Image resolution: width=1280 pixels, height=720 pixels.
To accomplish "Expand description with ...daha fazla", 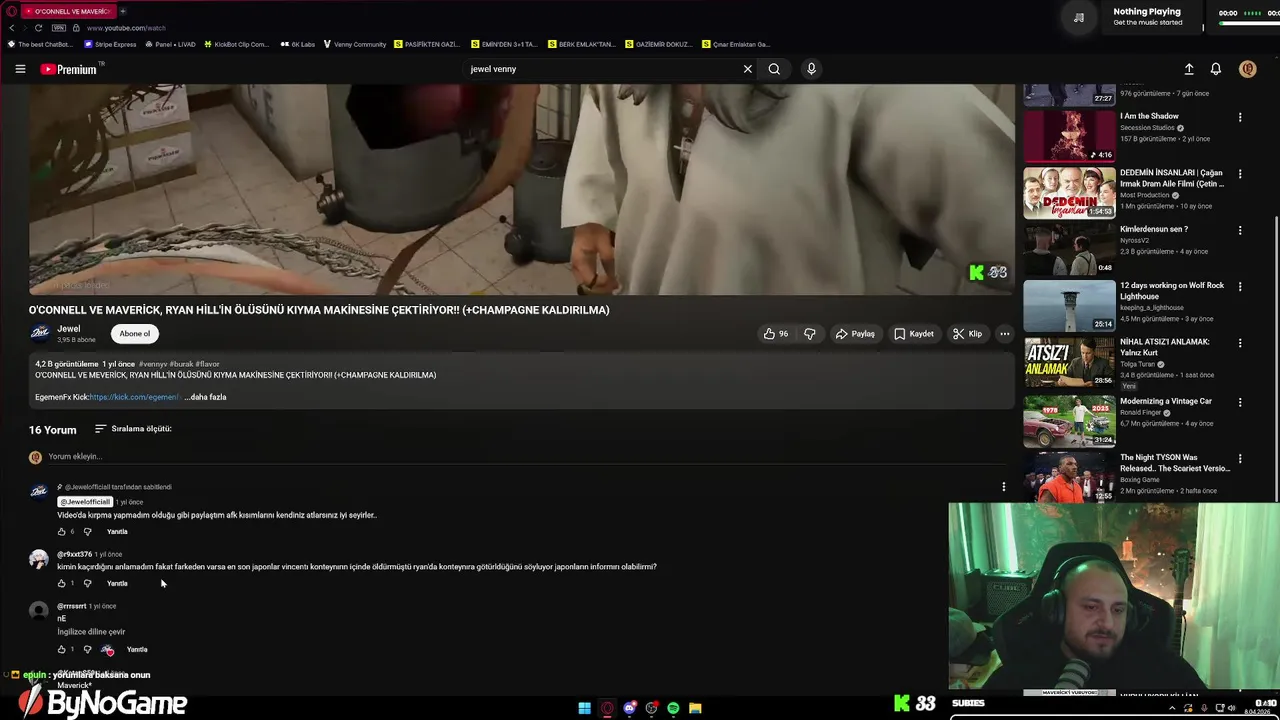I will (205, 397).
